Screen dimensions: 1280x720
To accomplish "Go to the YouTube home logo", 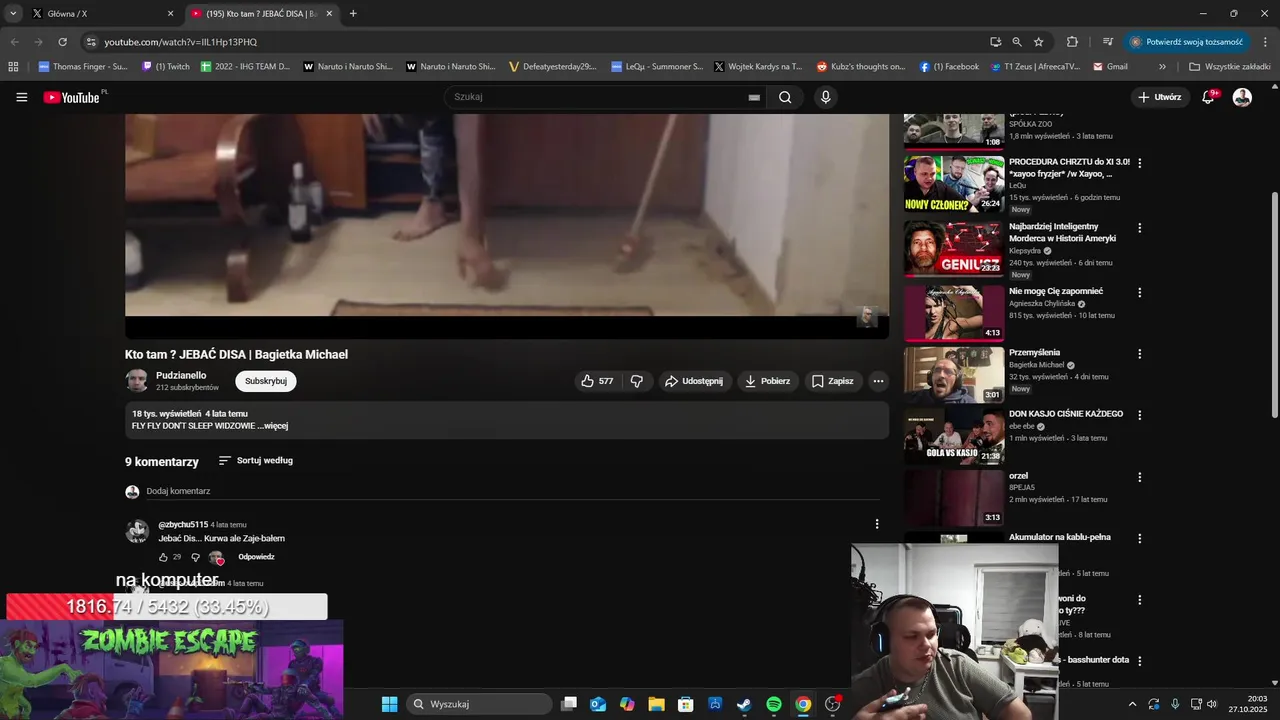I will pyautogui.click(x=73, y=97).
